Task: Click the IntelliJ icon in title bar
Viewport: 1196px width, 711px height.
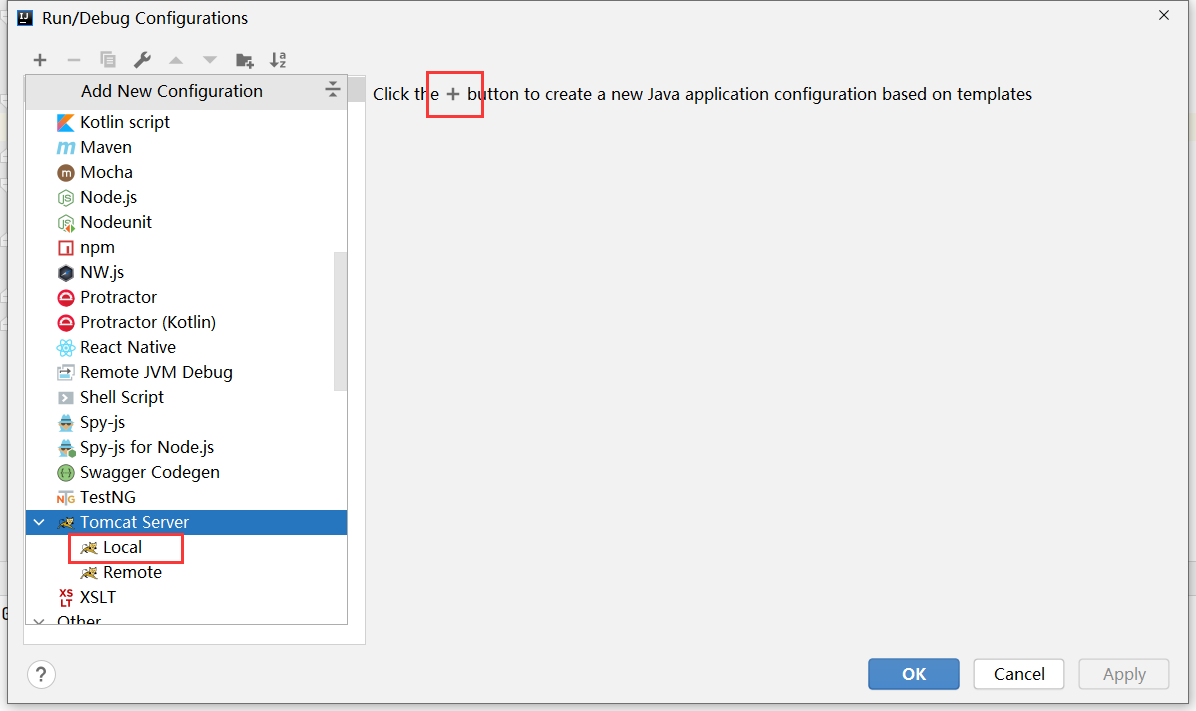Action: [x=24, y=18]
